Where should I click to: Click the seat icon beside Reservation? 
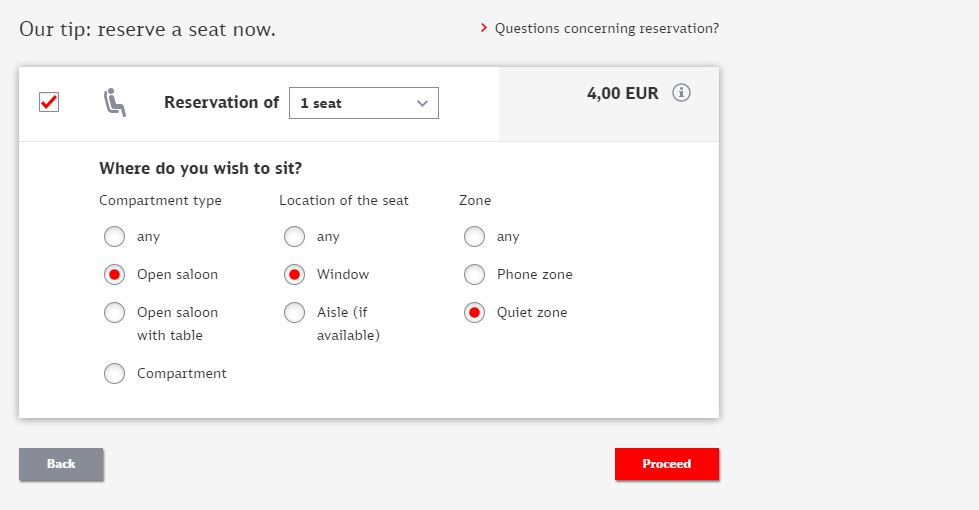tap(115, 102)
